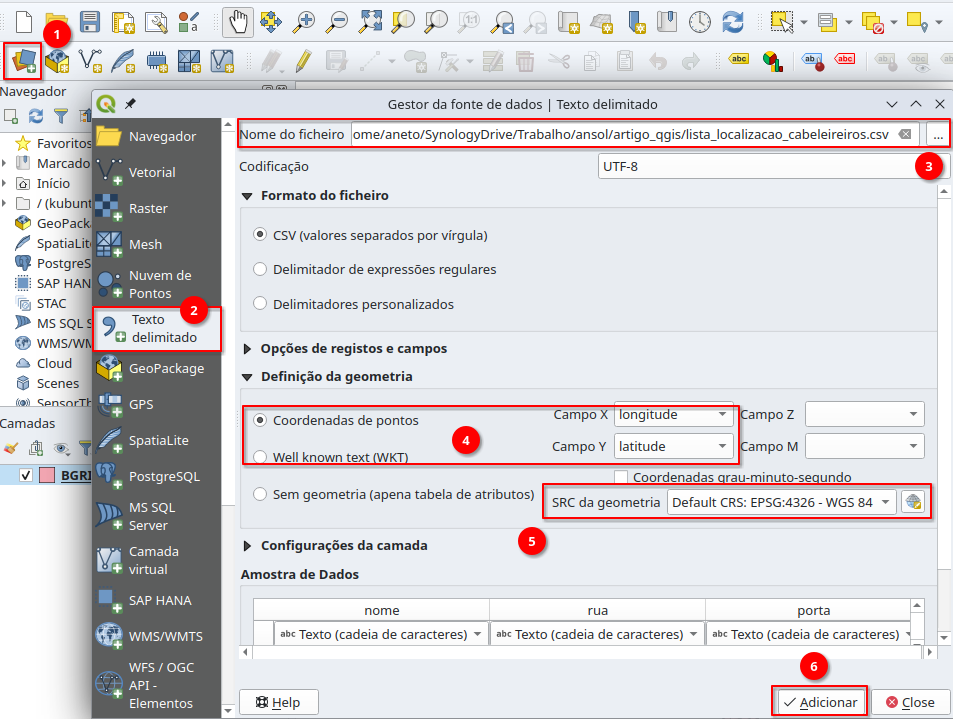Click the New Temporary Scratch Layer icon
This screenshot has width=953, height=719.
pos(157,61)
